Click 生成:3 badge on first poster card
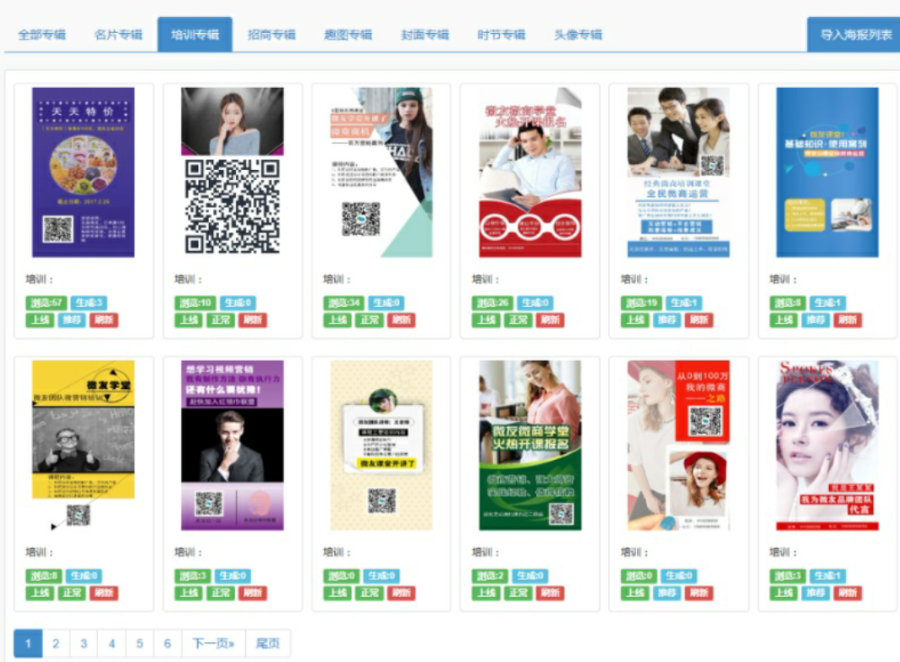 click(88, 303)
